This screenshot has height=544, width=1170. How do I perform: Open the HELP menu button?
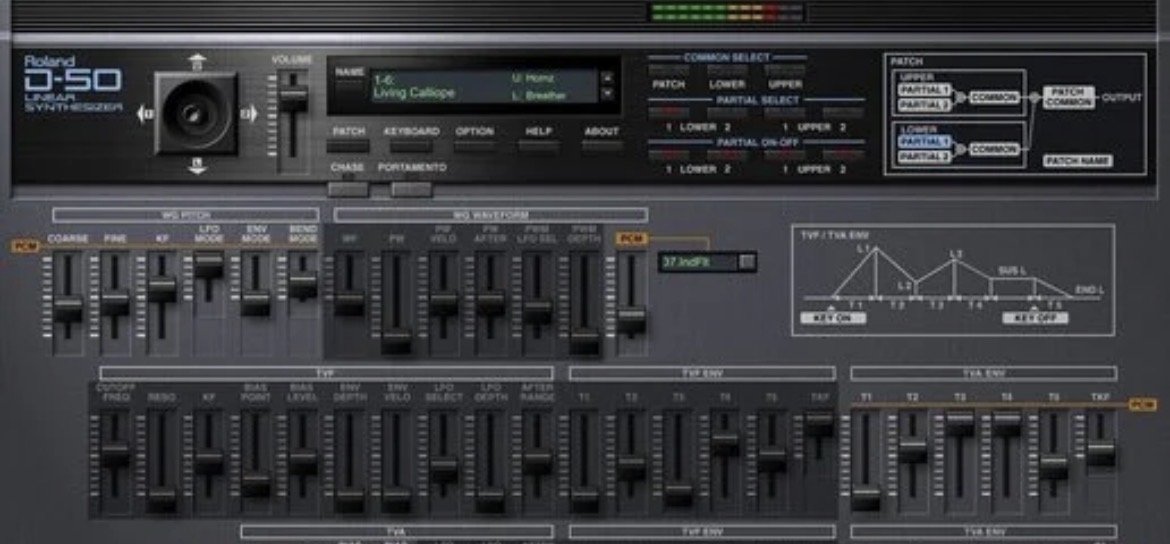pos(539,146)
